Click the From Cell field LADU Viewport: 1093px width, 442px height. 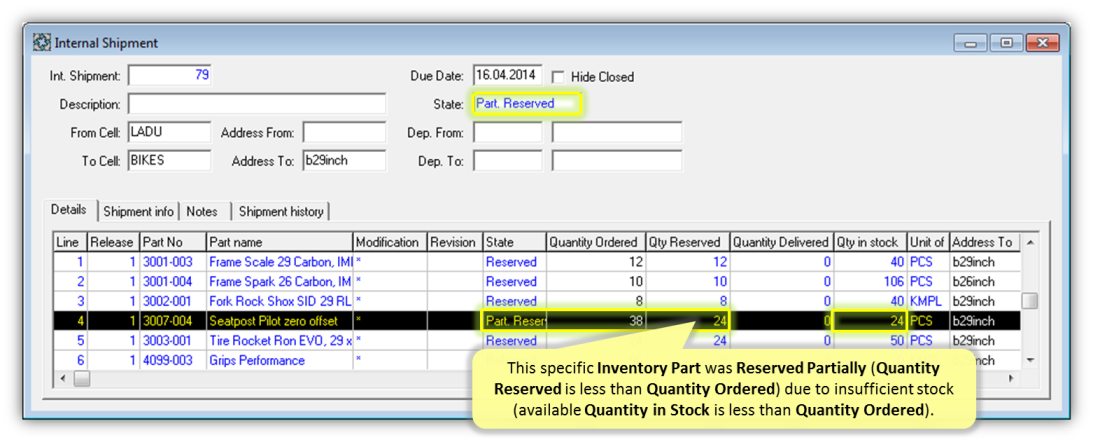169,133
